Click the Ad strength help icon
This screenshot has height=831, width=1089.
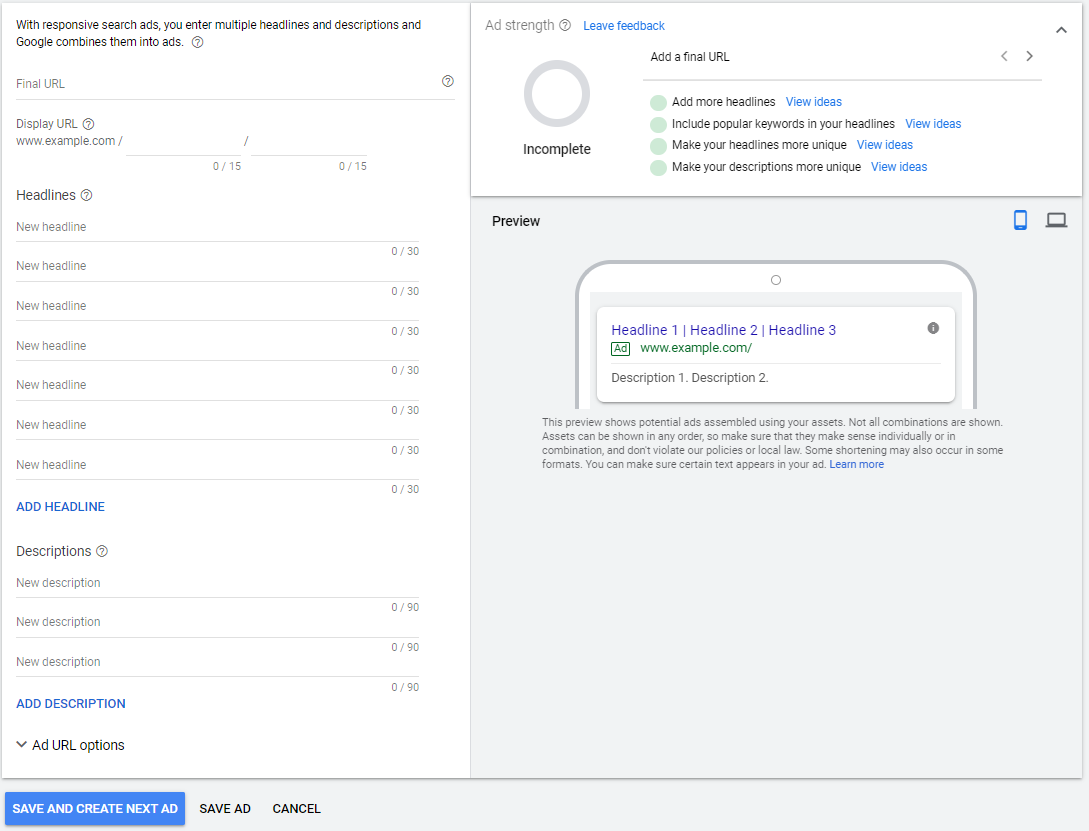pyautogui.click(x=565, y=25)
